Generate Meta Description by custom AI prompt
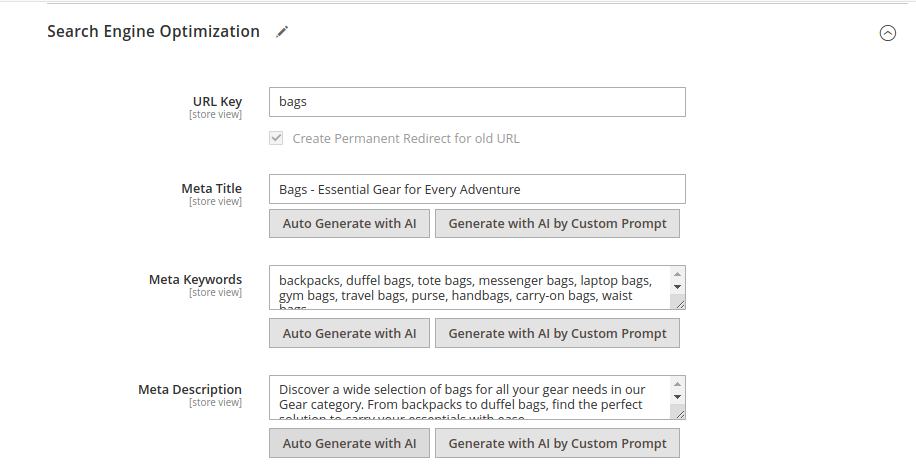Image resolution: width=916 pixels, height=472 pixels. click(557, 443)
